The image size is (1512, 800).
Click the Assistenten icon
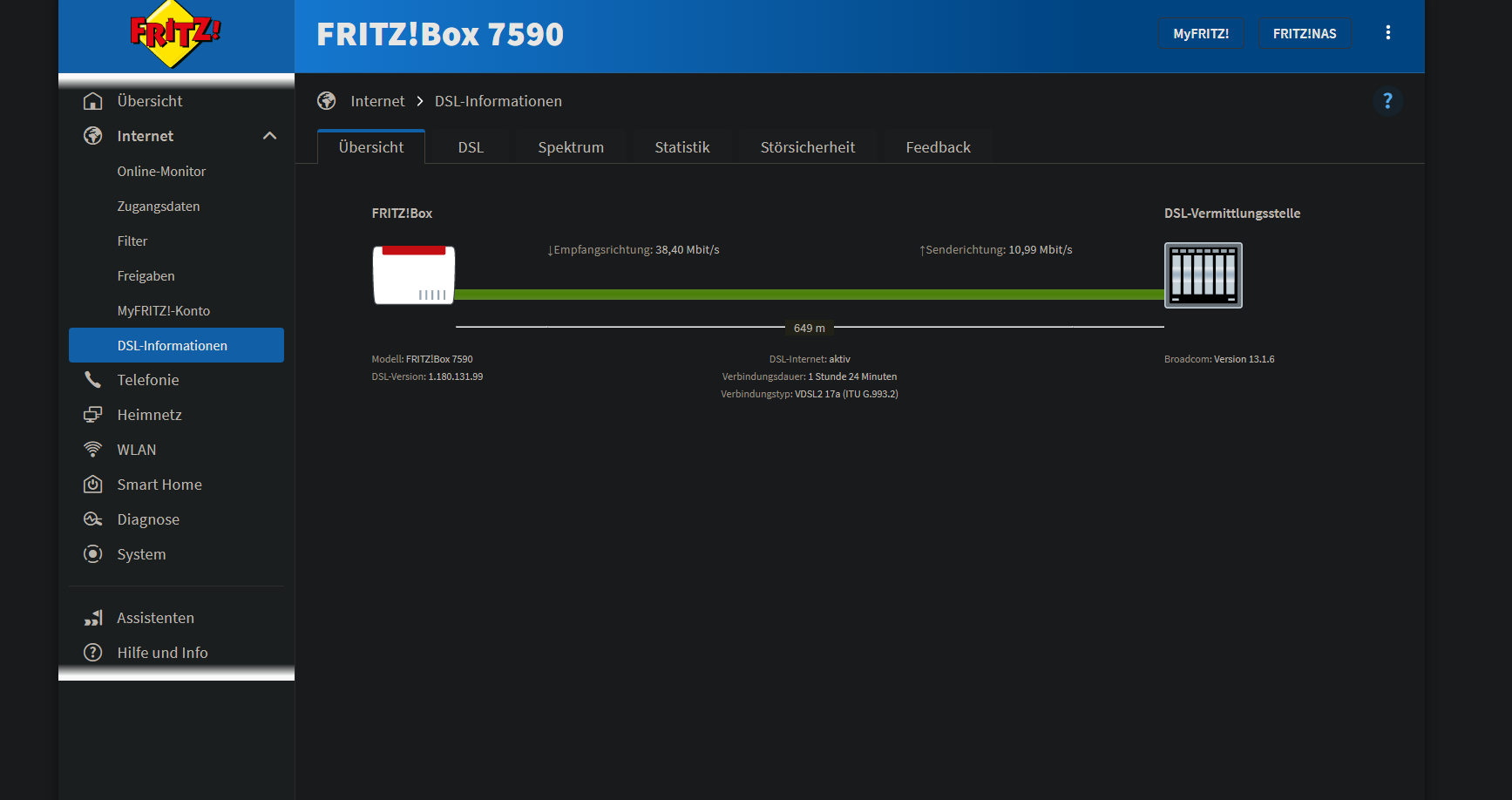(x=93, y=618)
